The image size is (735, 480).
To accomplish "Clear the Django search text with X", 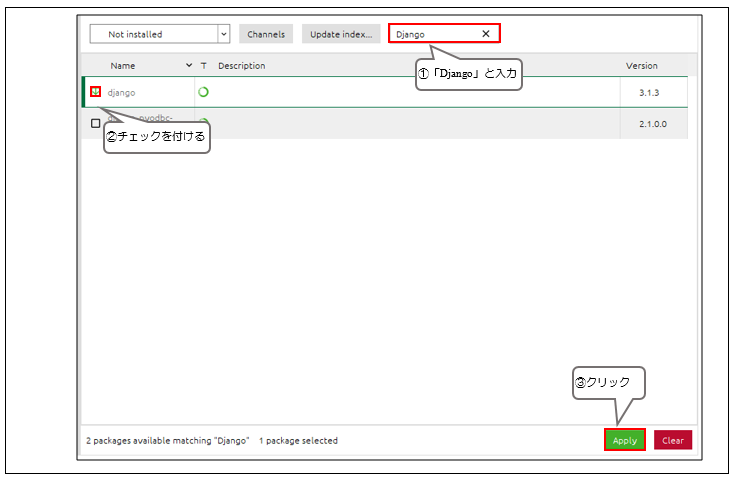I will 486,34.
